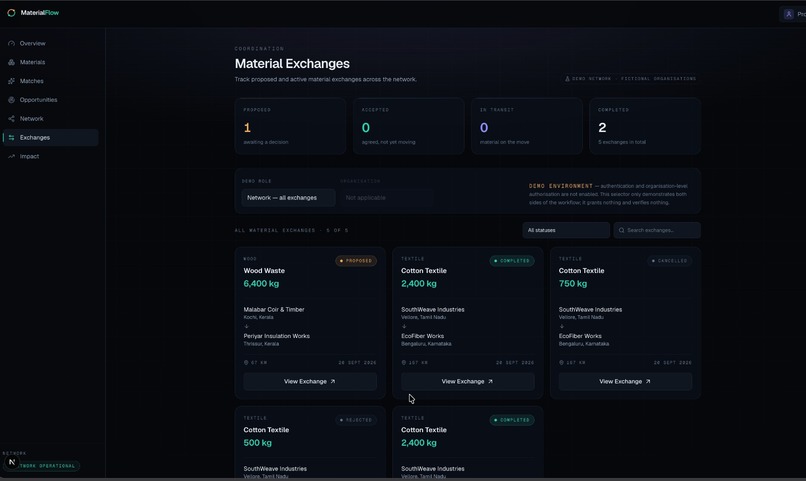Select the Exchanges sidebar item

click(x=50, y=138)
